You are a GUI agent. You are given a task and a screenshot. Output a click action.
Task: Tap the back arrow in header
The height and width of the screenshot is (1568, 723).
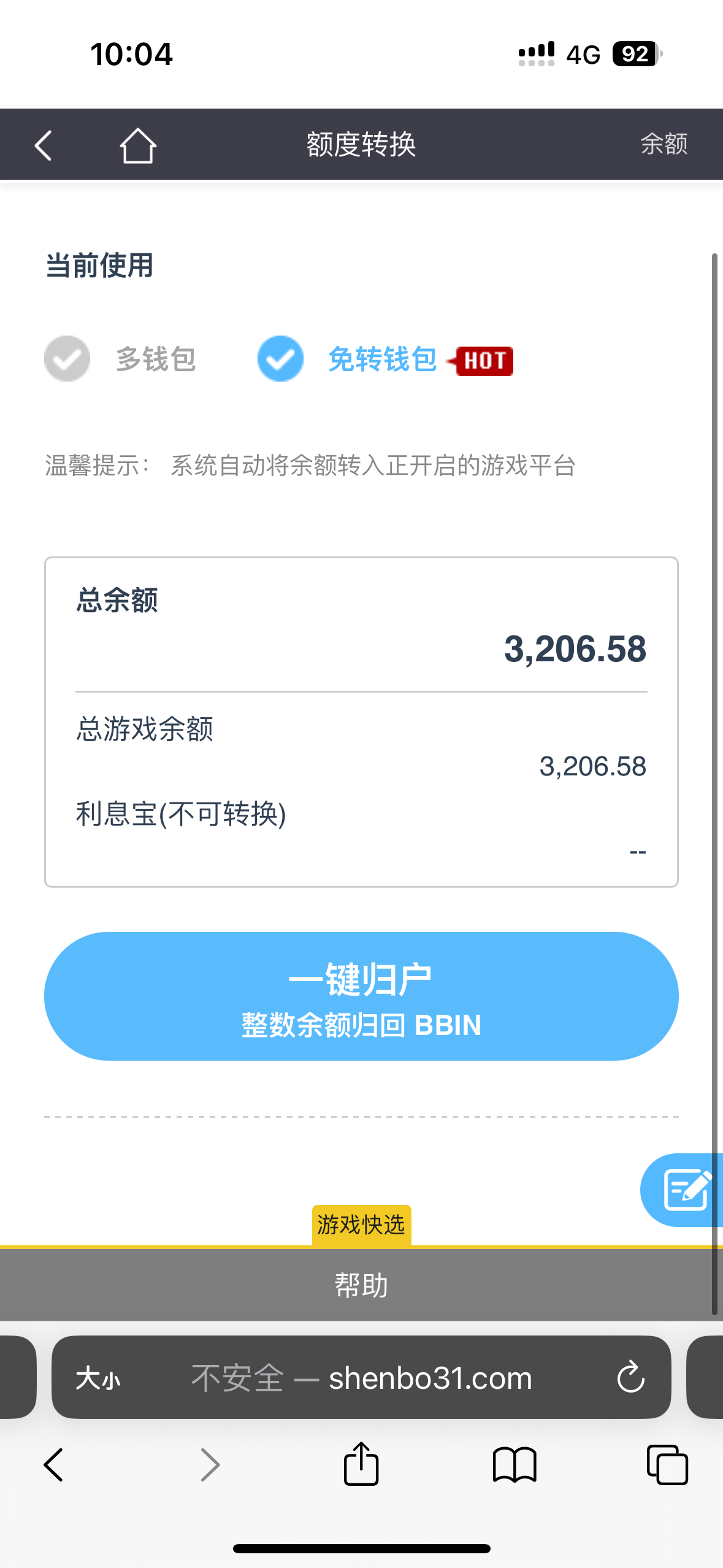point(43,145)
